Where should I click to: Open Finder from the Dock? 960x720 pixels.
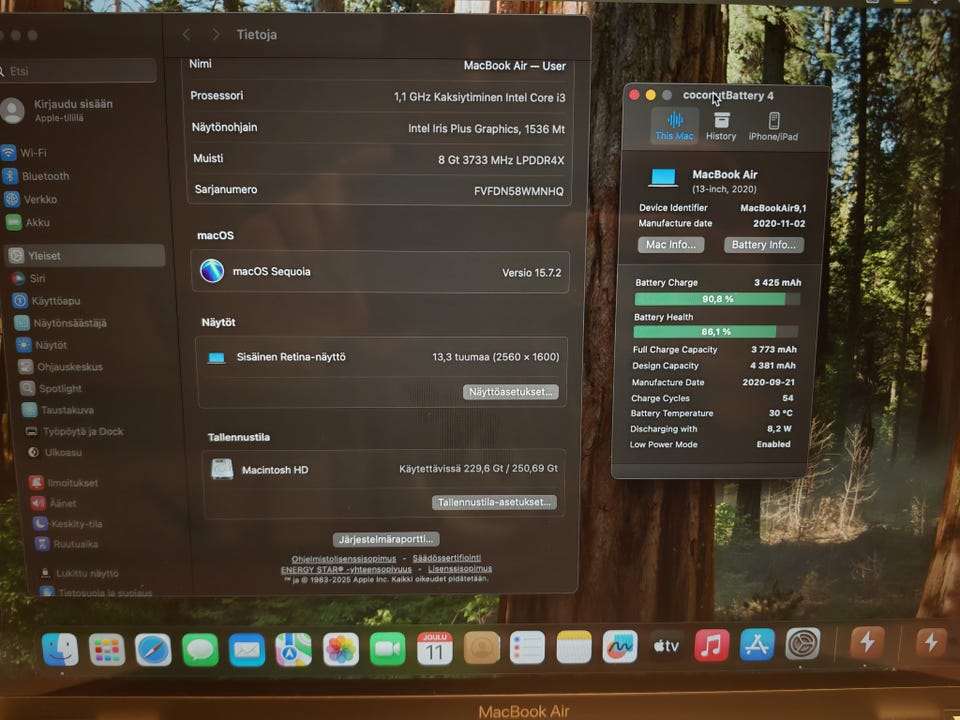[60, 650]
